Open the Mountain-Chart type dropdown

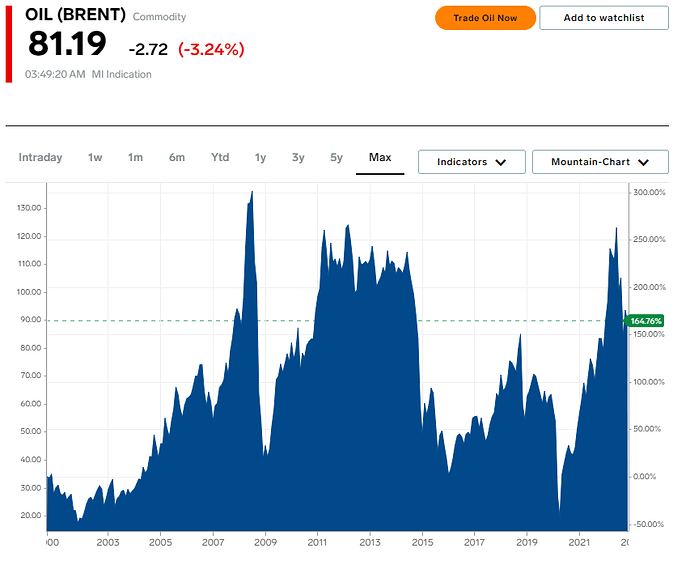[x=600, y=162]
